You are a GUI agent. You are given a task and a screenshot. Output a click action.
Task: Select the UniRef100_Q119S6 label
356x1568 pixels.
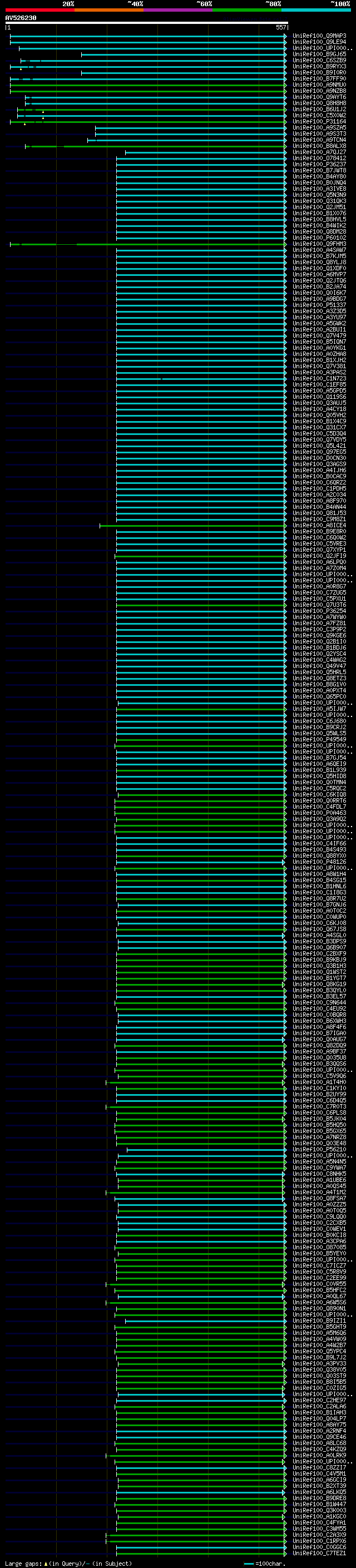[x=319, y=397]
